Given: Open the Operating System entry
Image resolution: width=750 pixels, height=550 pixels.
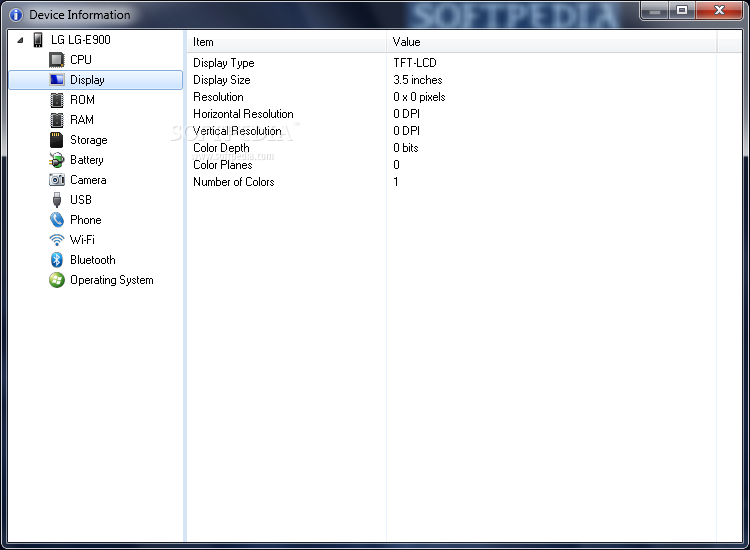Looking at the screenshot, I should pos(112,280).
